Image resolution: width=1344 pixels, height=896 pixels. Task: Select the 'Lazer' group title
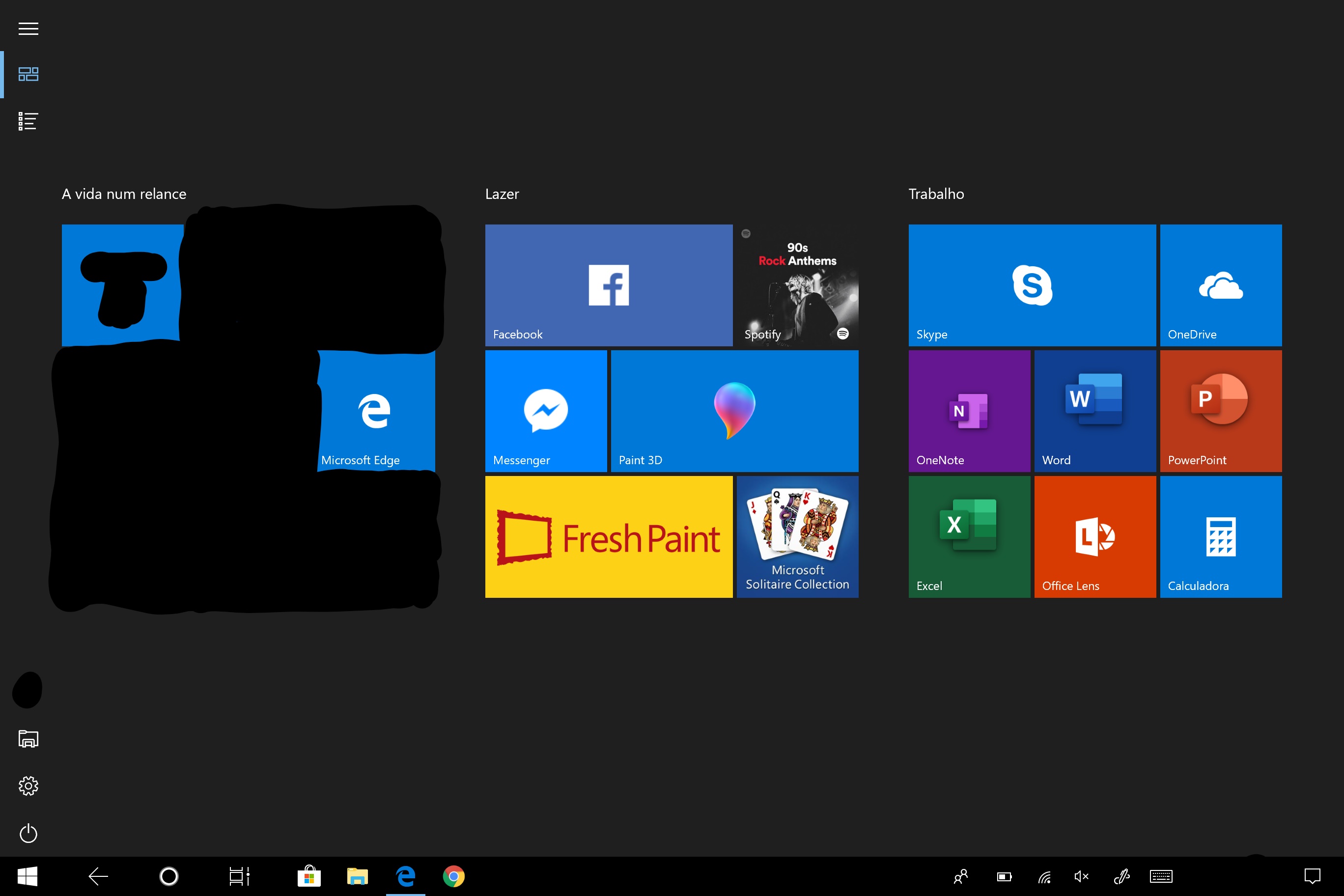pyautogui.click(x=502, y=195)
